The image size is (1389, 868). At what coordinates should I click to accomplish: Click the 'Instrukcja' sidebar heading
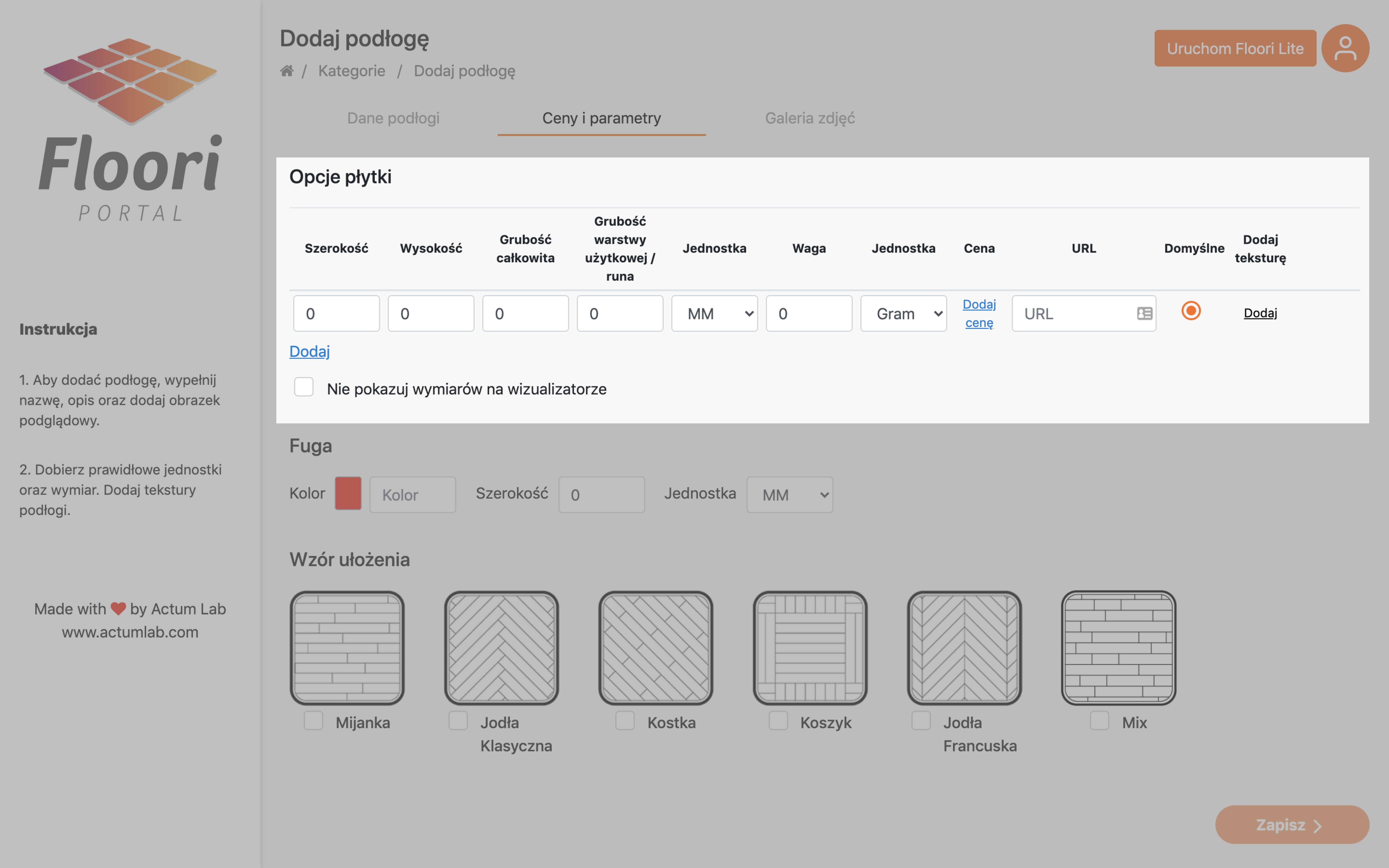(x=58, y=330)
